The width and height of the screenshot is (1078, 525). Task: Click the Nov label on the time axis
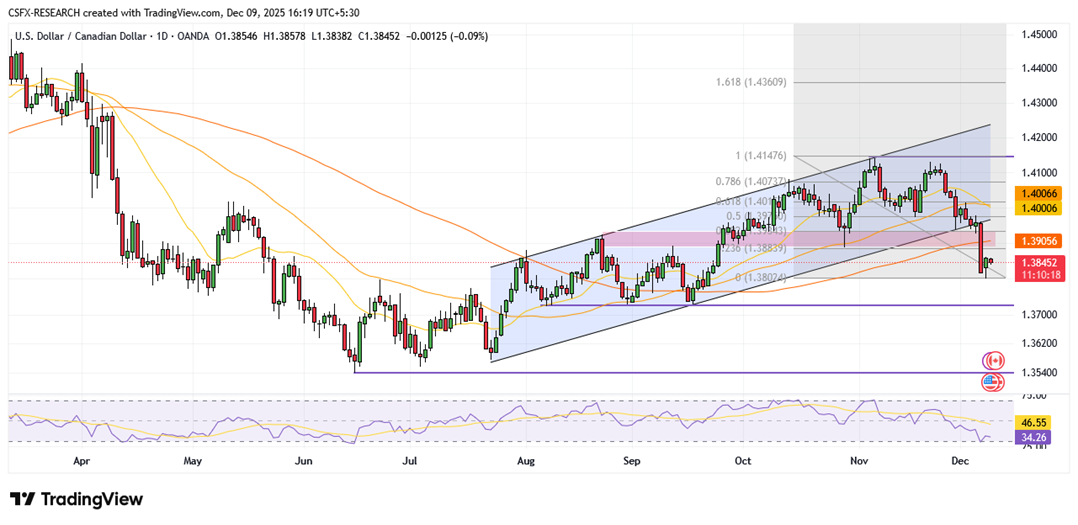[858, 462]
